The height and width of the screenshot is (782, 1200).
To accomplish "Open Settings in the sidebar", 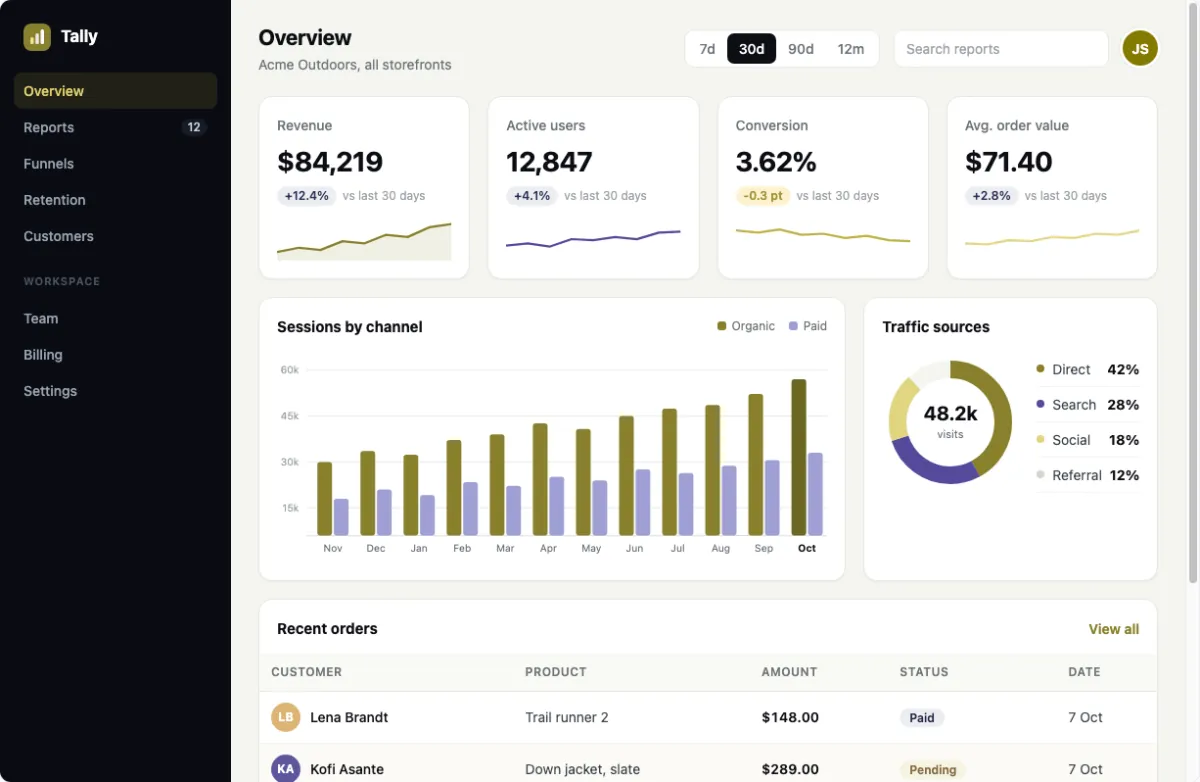I will [115, 391].
